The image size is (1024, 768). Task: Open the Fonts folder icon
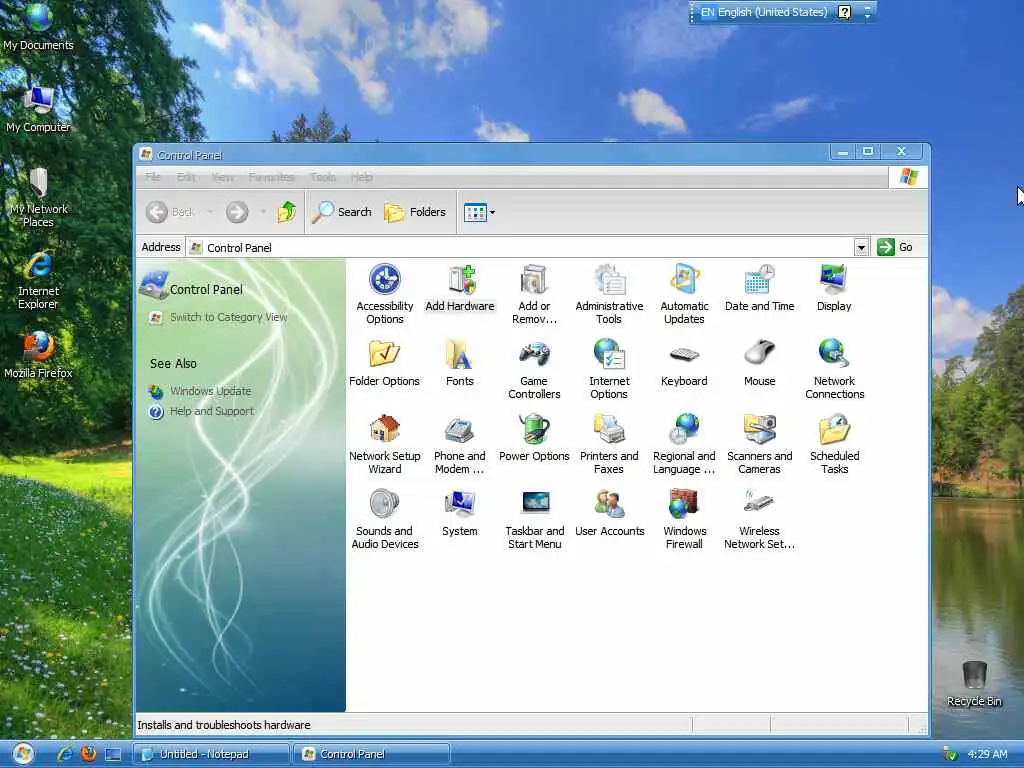460,362
